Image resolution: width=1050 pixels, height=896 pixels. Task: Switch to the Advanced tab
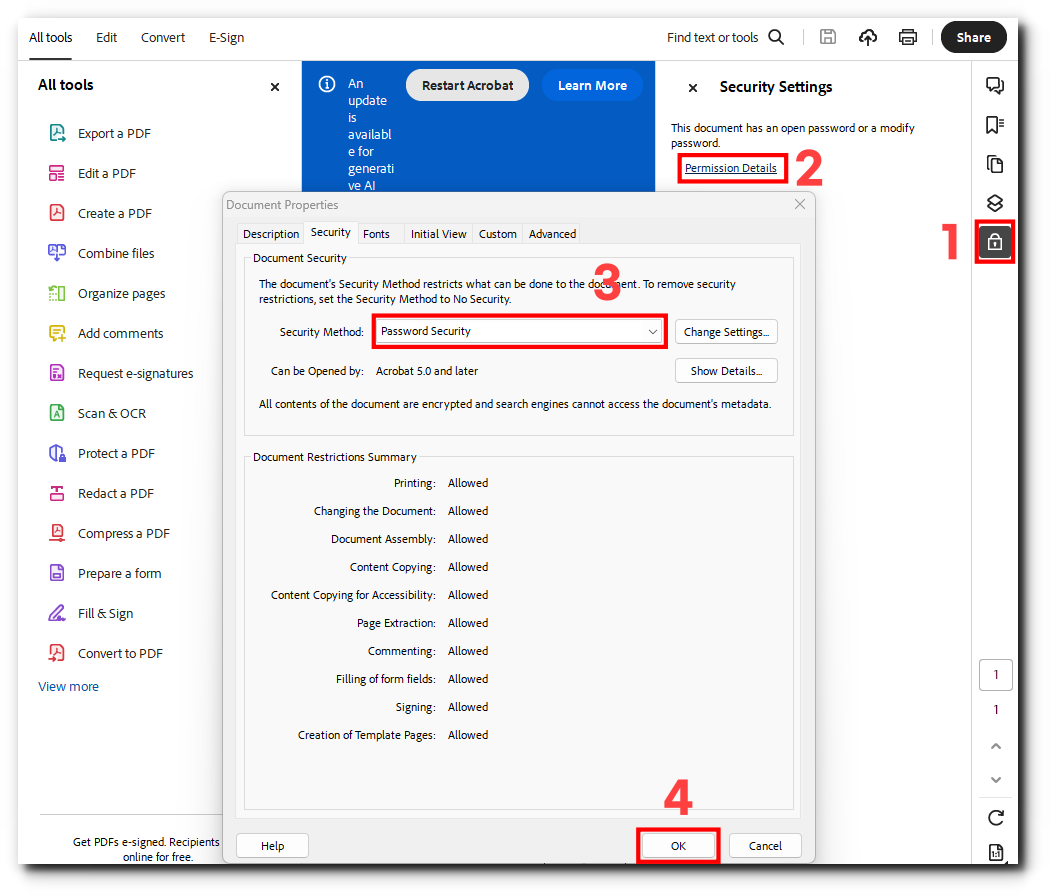pyautogui.click(x=552, y=234)
